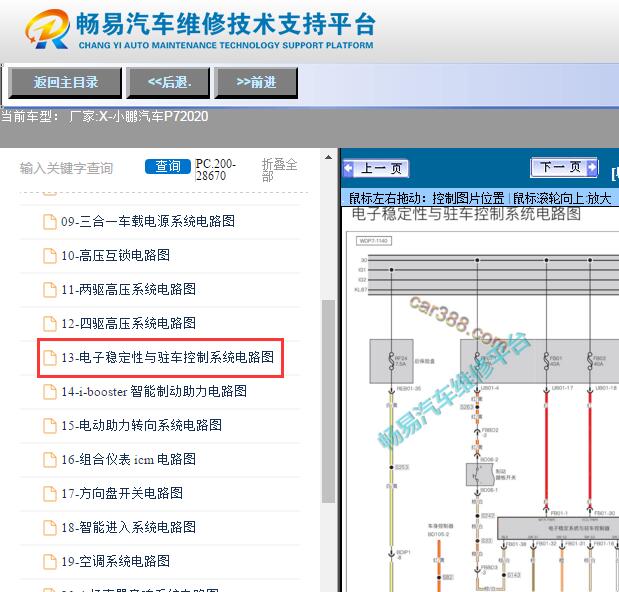Select 13-电子稳定性与驻车控制系统电路图
The height and width of the screenshot is (592, 619).
point(168,358)
